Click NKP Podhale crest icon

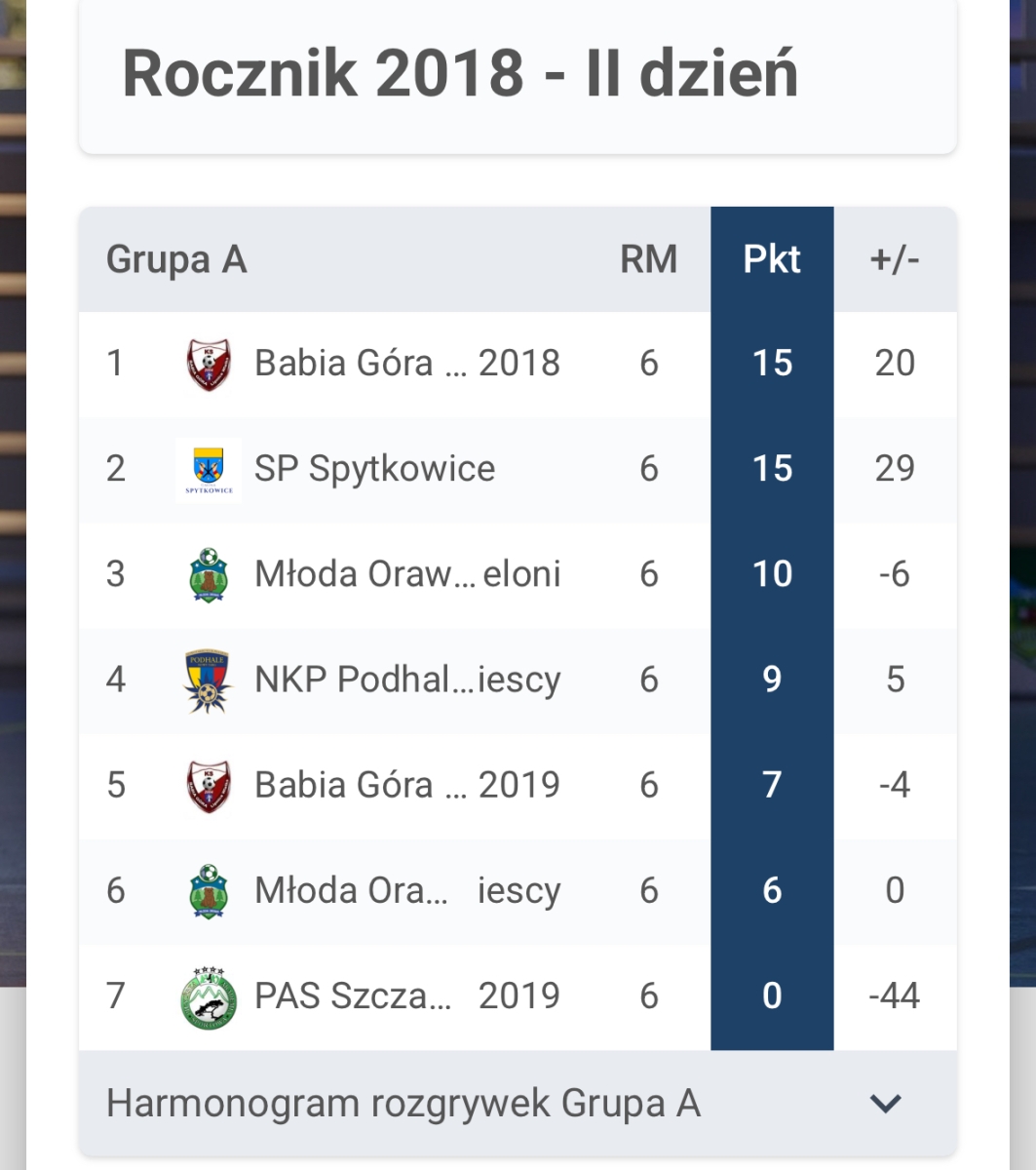click(208, 681)
